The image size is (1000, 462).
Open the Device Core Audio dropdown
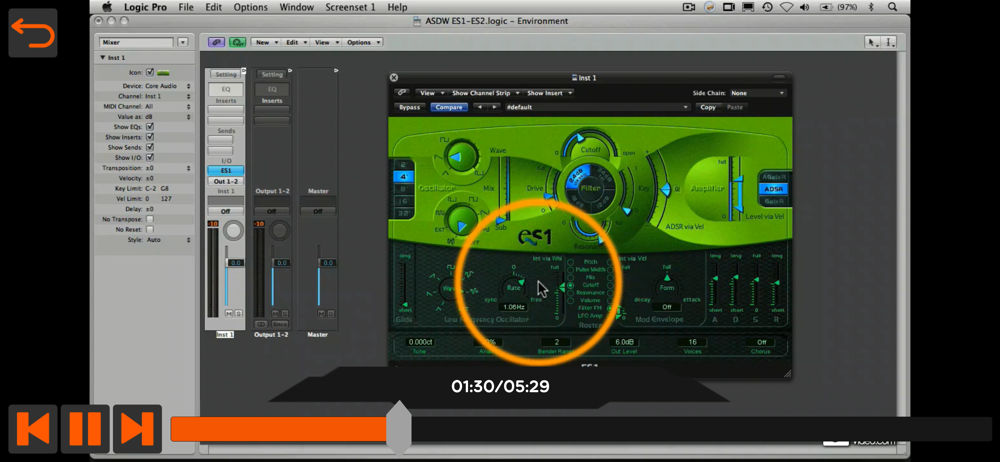click(167, 86)
